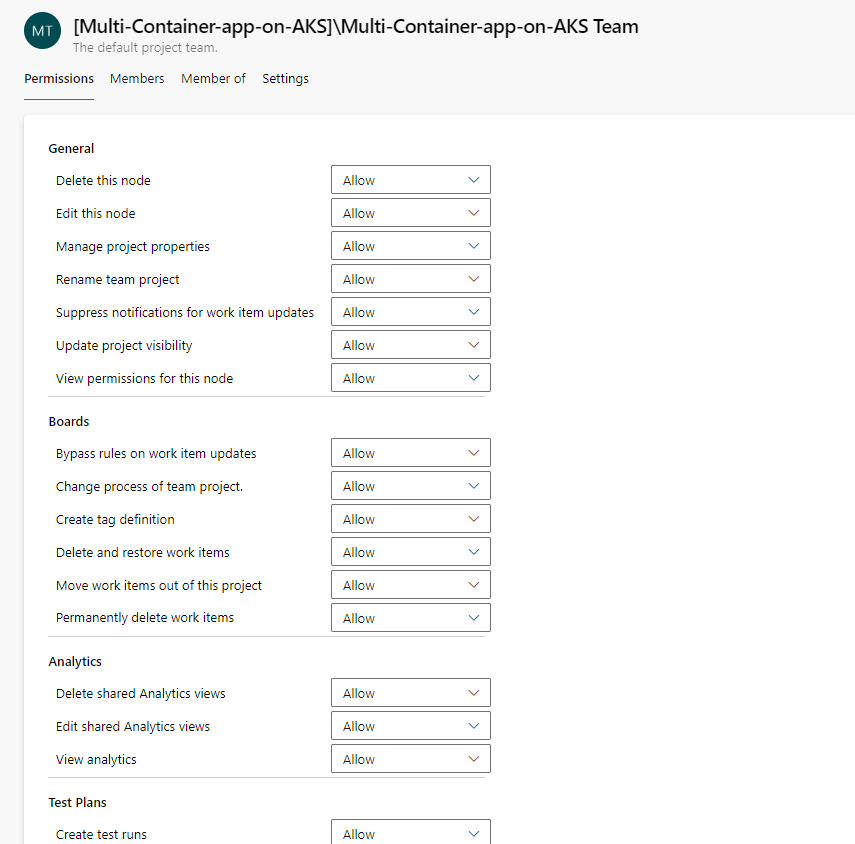855x844 pixels.
Task: Open the Member of tab
Action: point(213,79)
